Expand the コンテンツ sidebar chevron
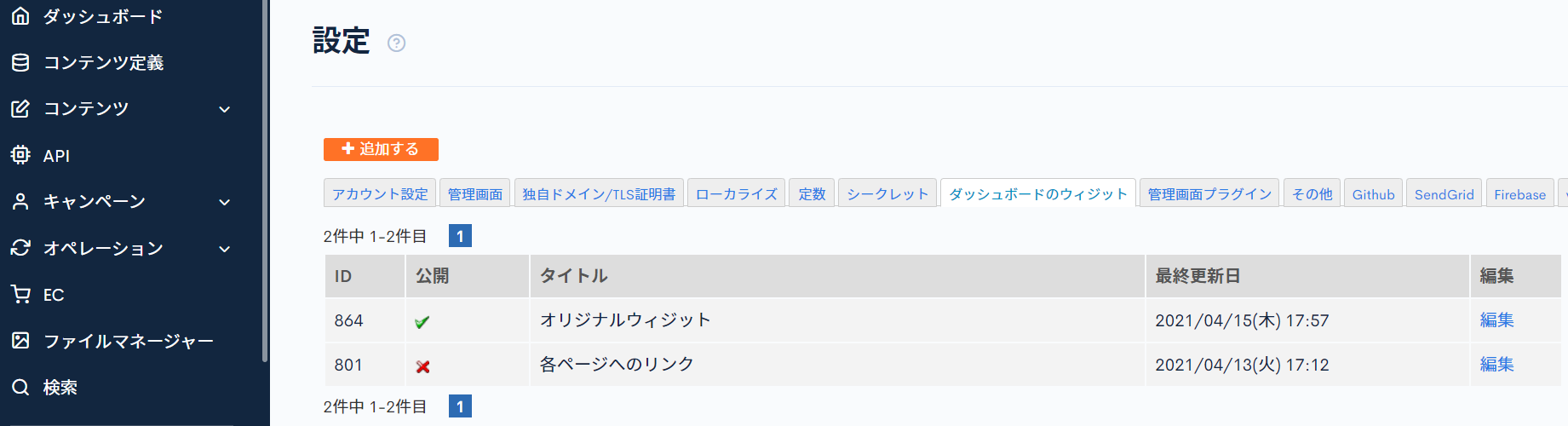The height and width of the screenshot is (426, 1568). (x=225, y=109)
